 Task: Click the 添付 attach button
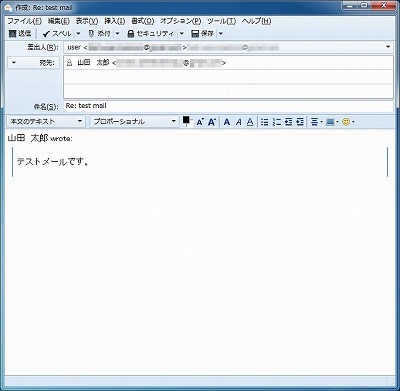tap(100, 33)
